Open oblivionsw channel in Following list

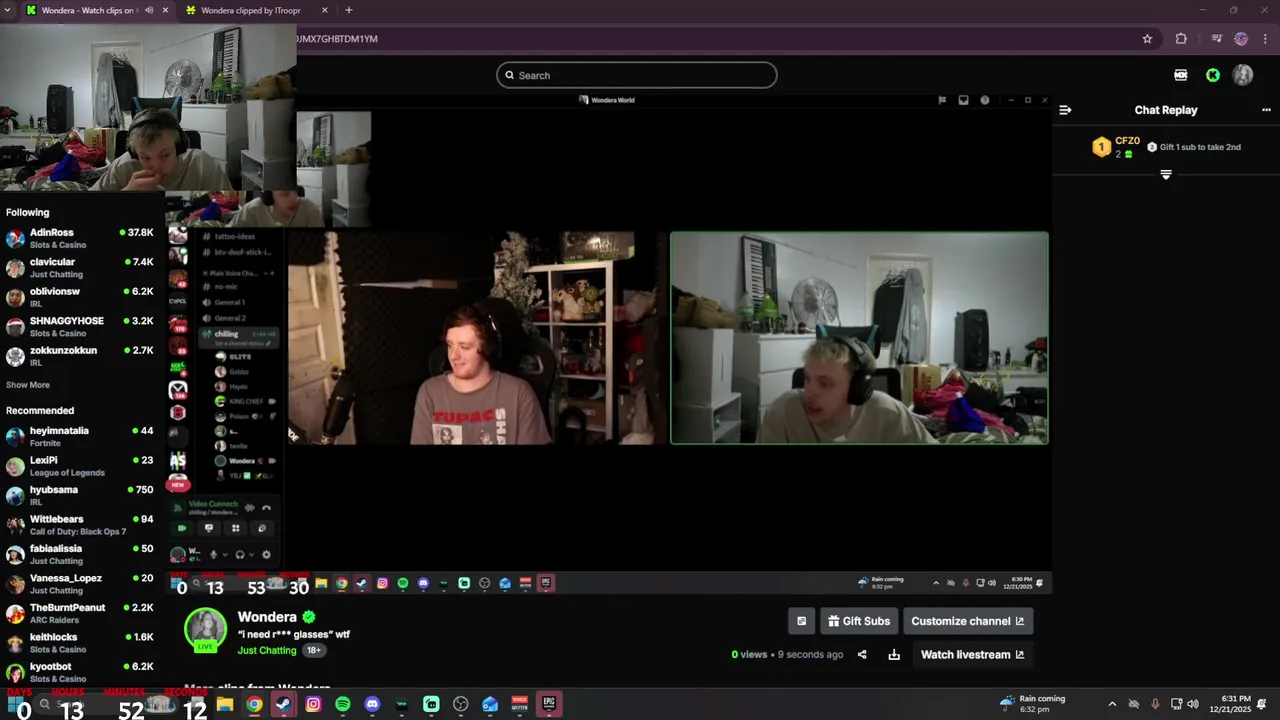(80, 297)
